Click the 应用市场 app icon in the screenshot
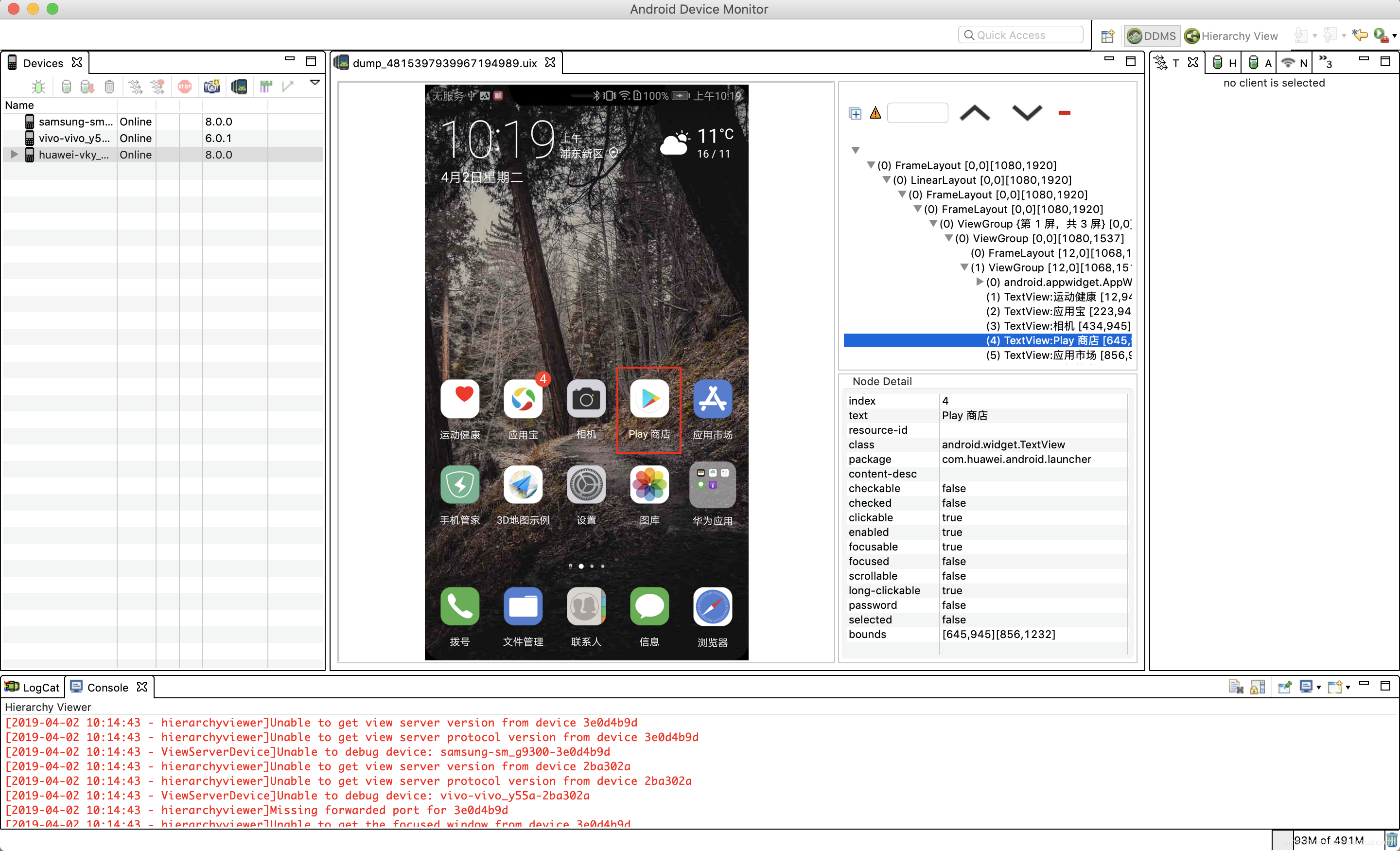This screenshot has width=1400, height=851. pos(713,398)
